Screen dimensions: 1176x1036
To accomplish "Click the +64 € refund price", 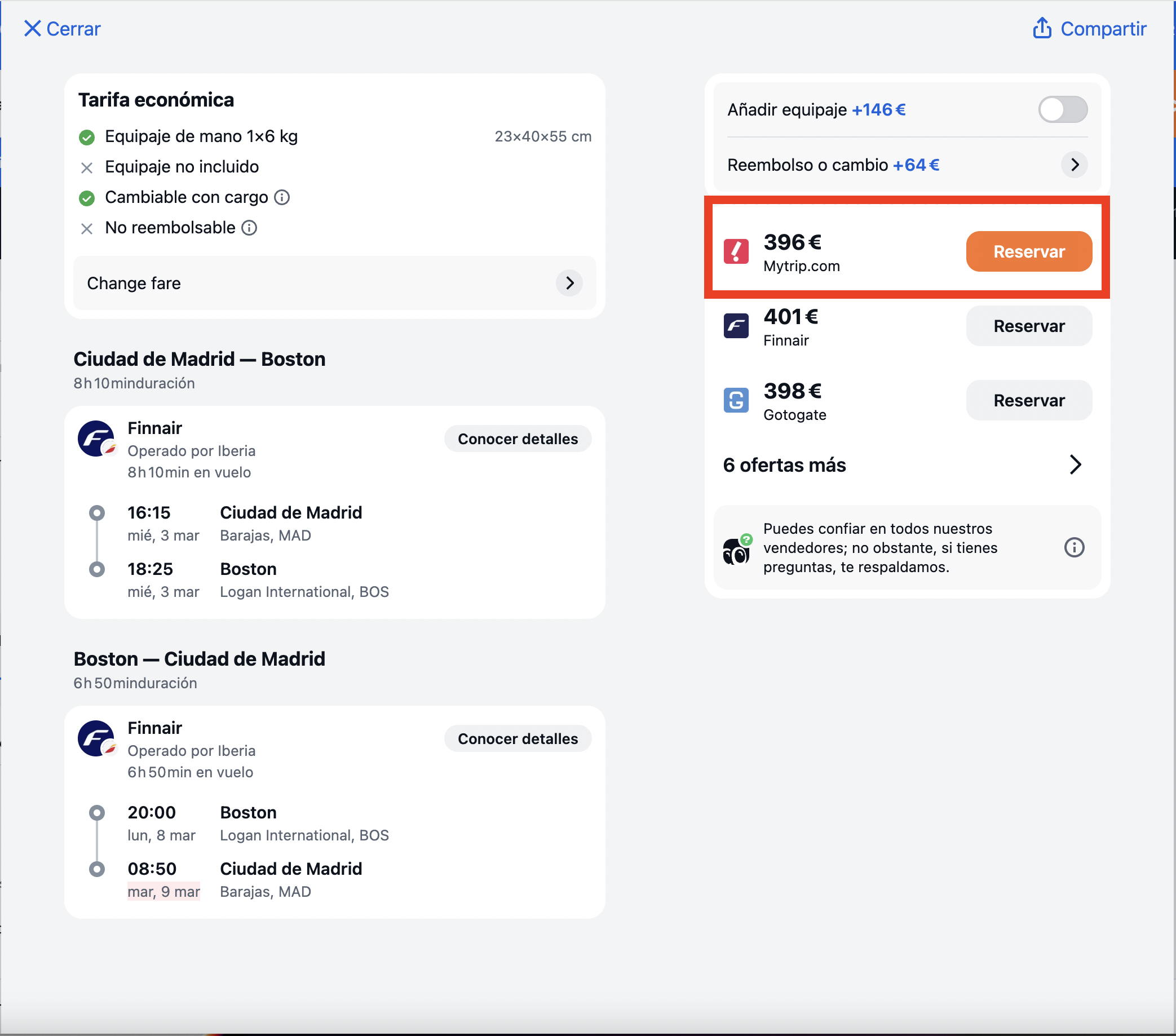I will pos(916,165).
